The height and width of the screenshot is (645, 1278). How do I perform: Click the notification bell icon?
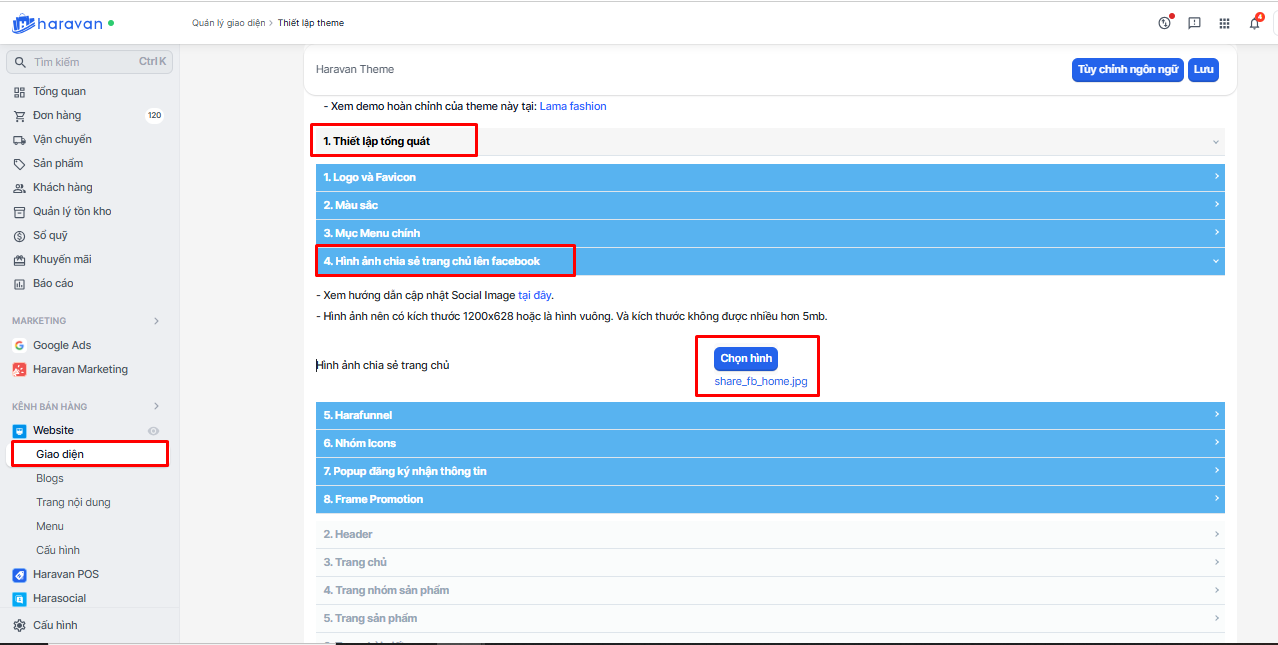click(x=1254, y=23)
